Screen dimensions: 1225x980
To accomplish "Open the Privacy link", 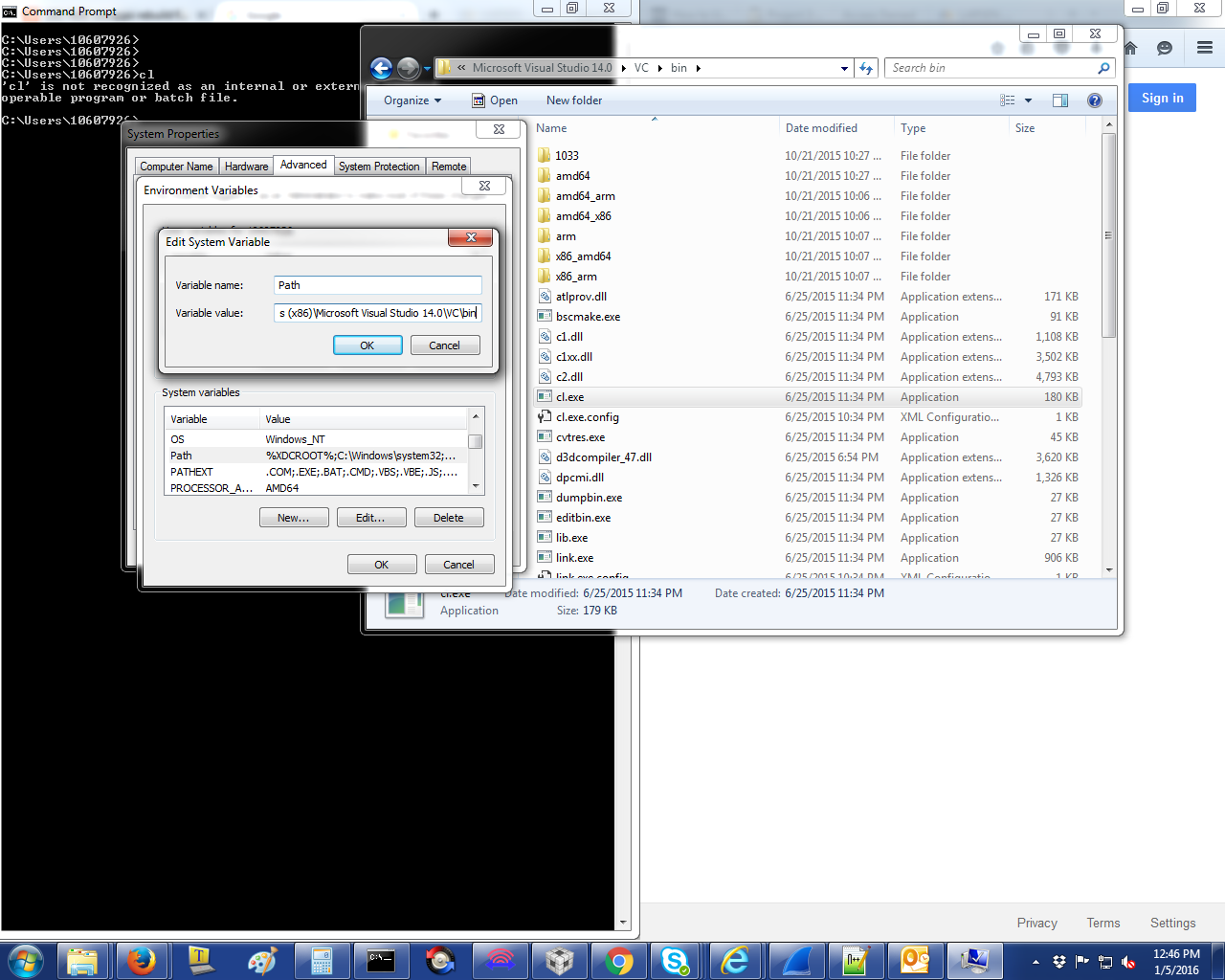I will 1037,923.
